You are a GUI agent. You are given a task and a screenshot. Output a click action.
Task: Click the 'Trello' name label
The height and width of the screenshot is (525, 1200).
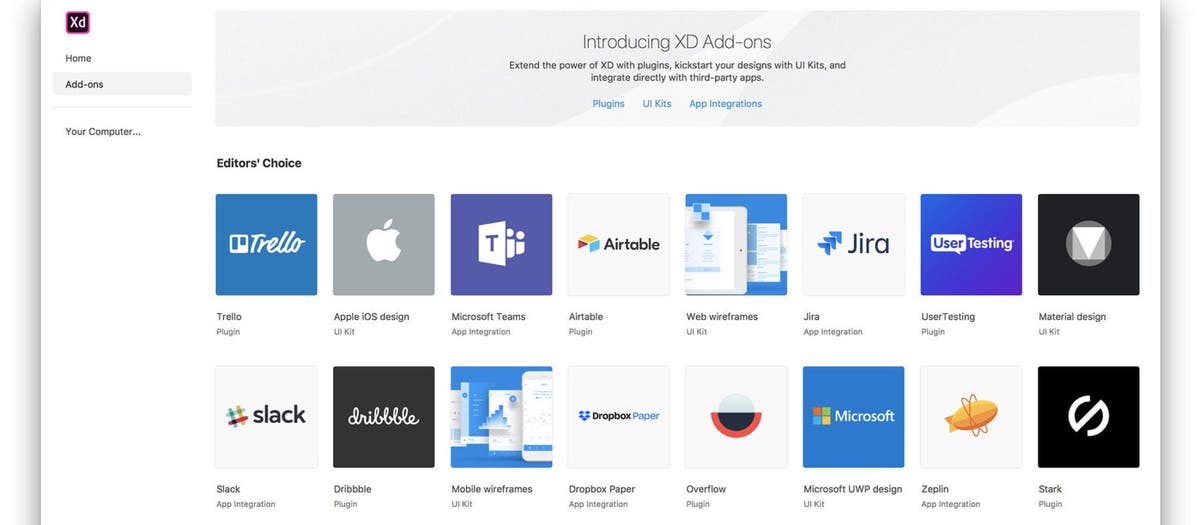pyautogui.click(x=229, y=317)
